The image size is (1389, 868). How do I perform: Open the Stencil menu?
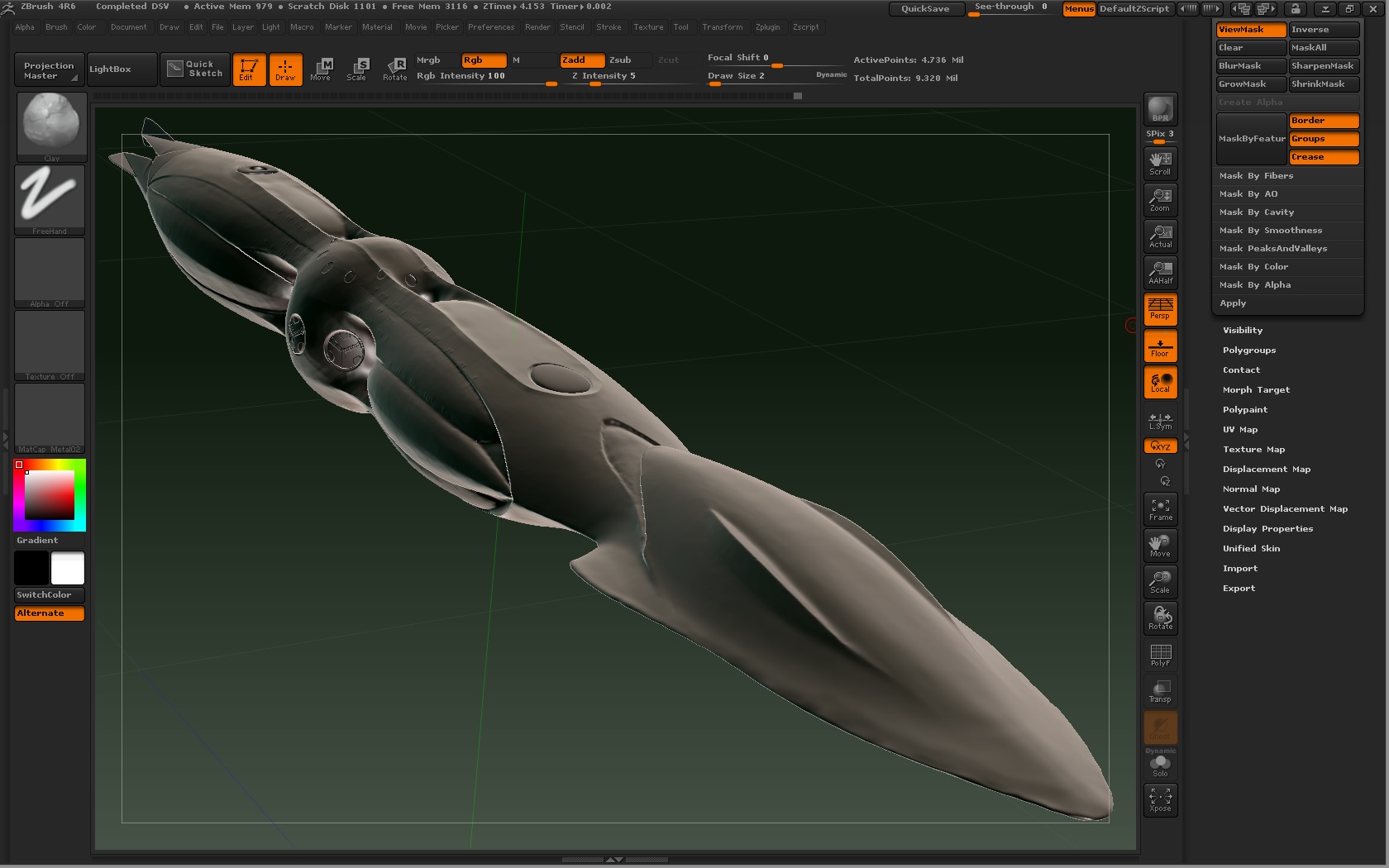(x=572, y=27)
